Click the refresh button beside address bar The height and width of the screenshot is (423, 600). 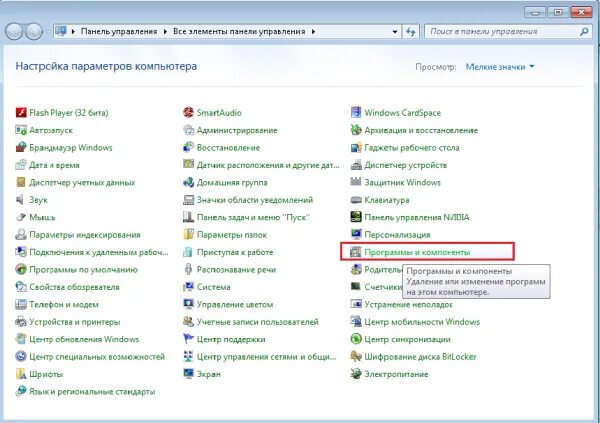pyautogui.click(x=411, y=32)
